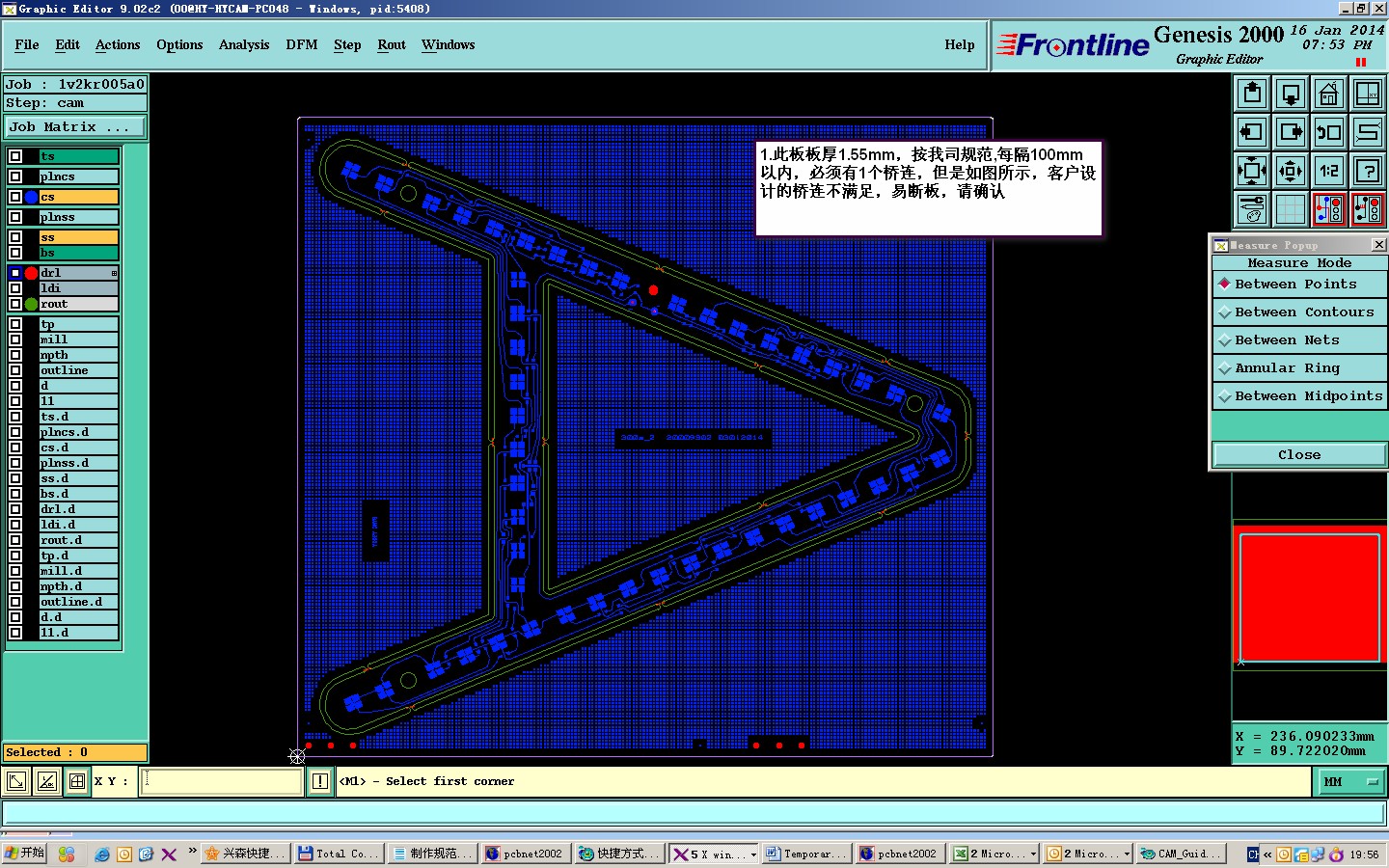Image resolution: width=1389 pixels, height=868 pixels.
Task: Select Between Nets measure mode
Action: click(x=1299, y=340)
